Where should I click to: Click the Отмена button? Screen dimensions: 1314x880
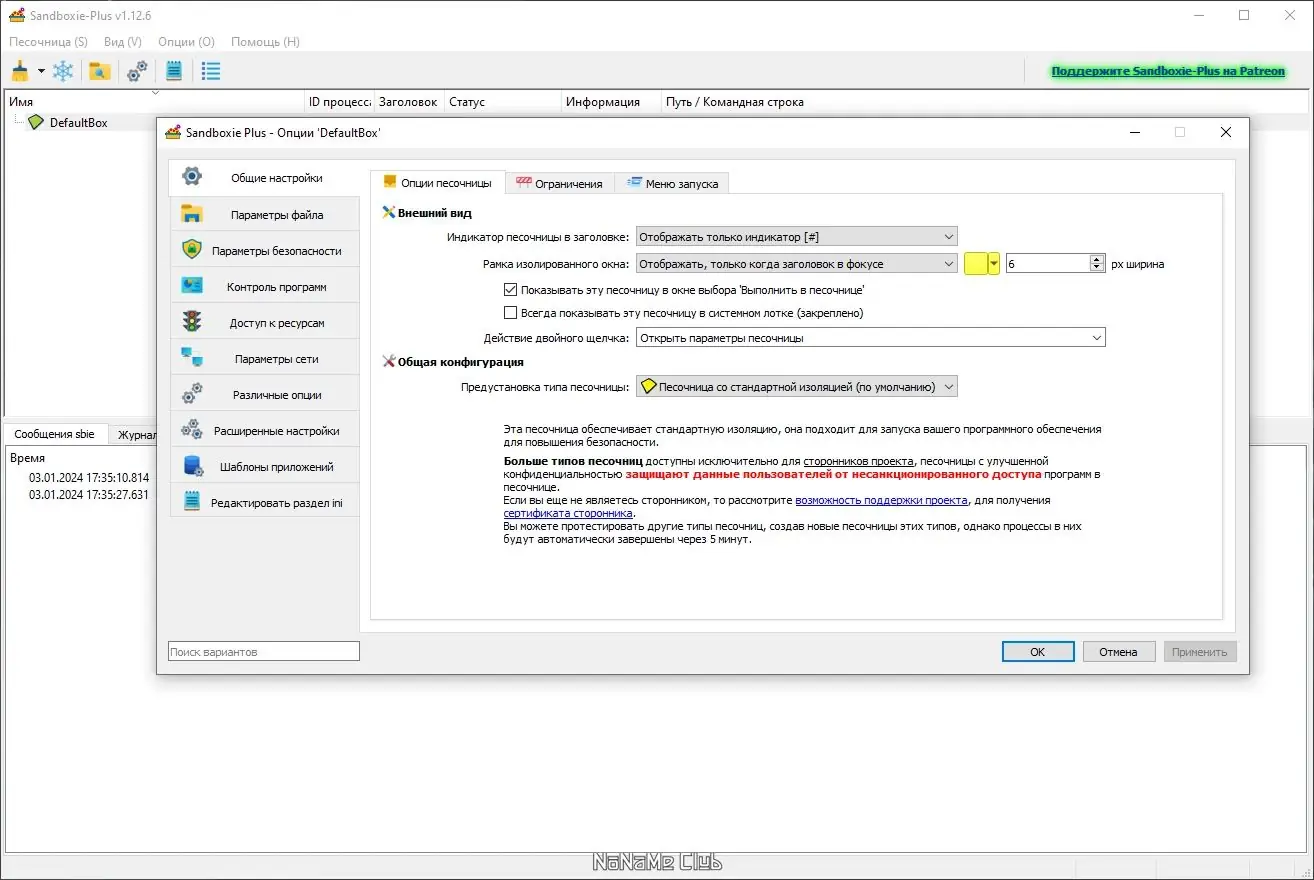tap(1119, 652)
